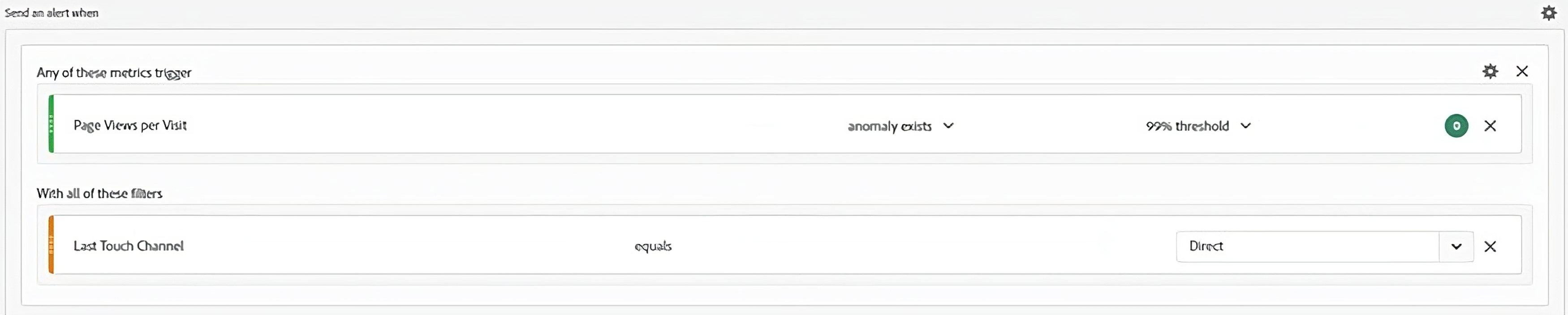Click the 'With all of these filters' heading
The height and width of the screenshot is (315, 1568).
pyautogui.click(x=99, y=193)
